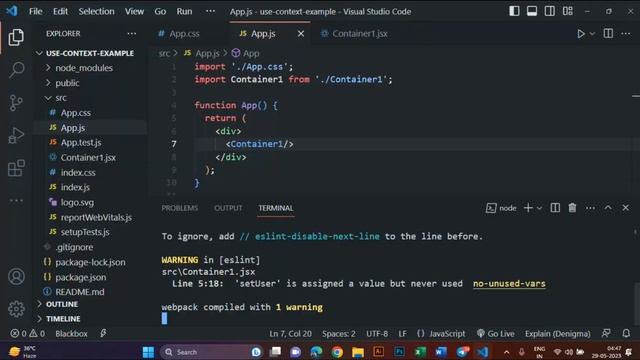
Task: Expand the public folder
Action: coord(67,83)
